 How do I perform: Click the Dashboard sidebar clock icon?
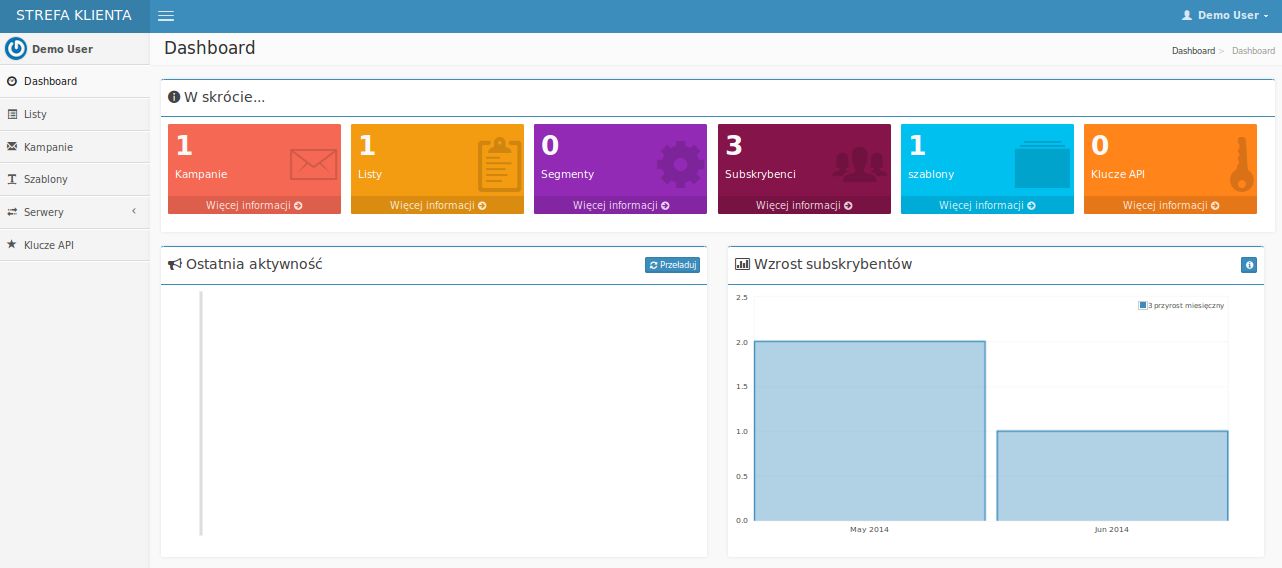12,81
